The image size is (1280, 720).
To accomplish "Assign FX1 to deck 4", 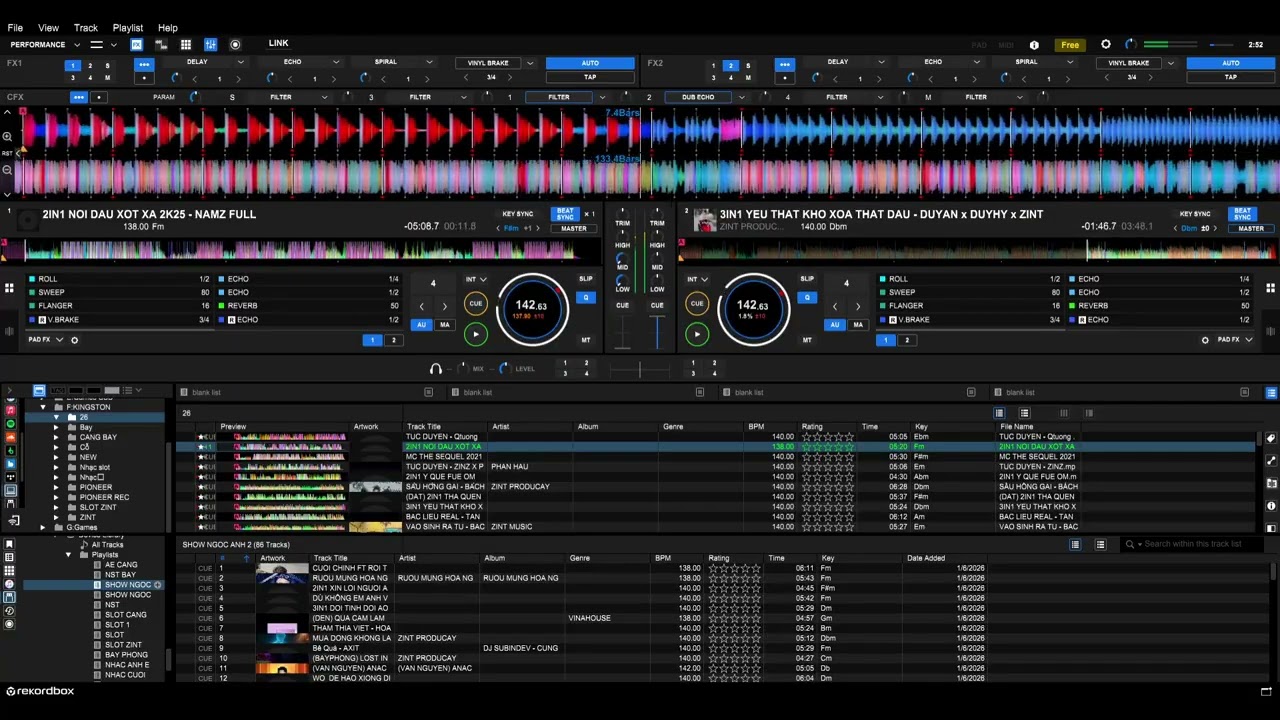I will pyautogui.click(x=90, y=78).
